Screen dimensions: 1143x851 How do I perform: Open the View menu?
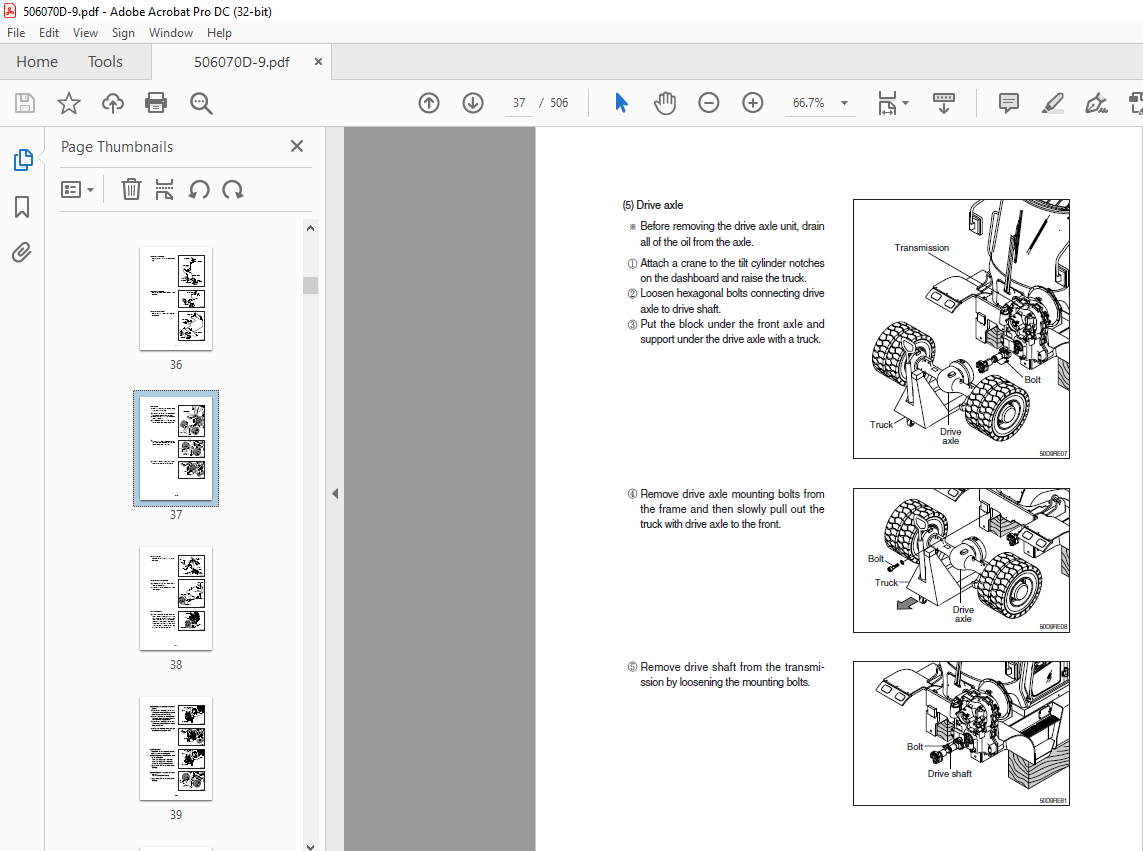(85, 33)
